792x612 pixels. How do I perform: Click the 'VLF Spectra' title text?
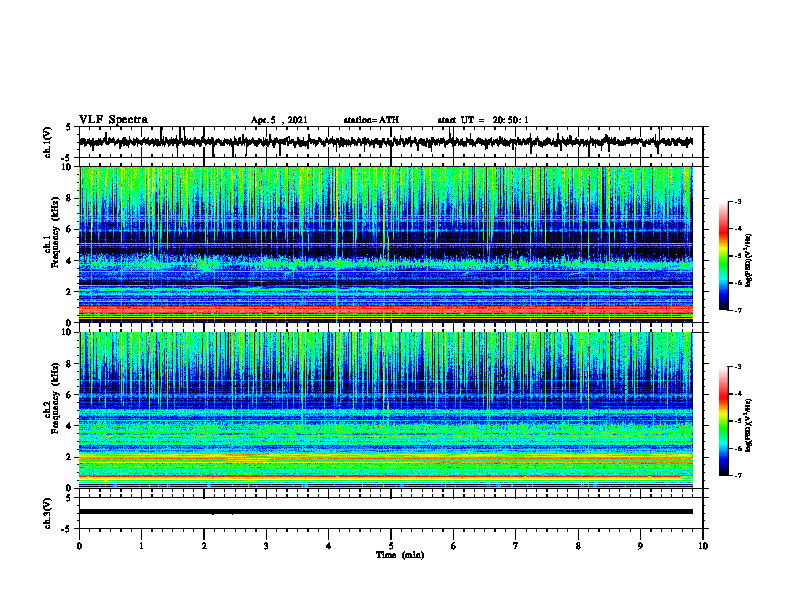coord(113,120)
